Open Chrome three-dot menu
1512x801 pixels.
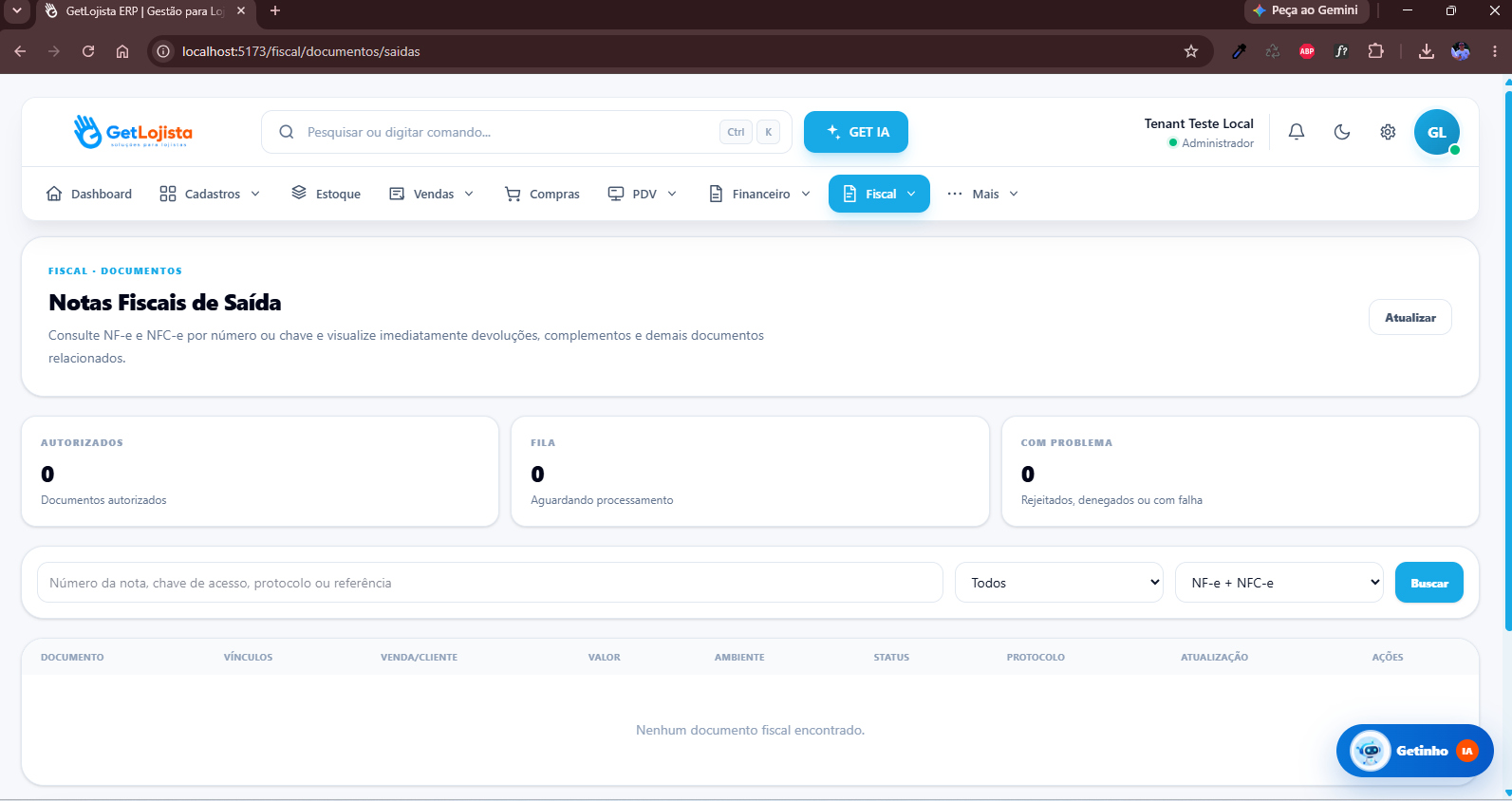[x=1495, y=51]
